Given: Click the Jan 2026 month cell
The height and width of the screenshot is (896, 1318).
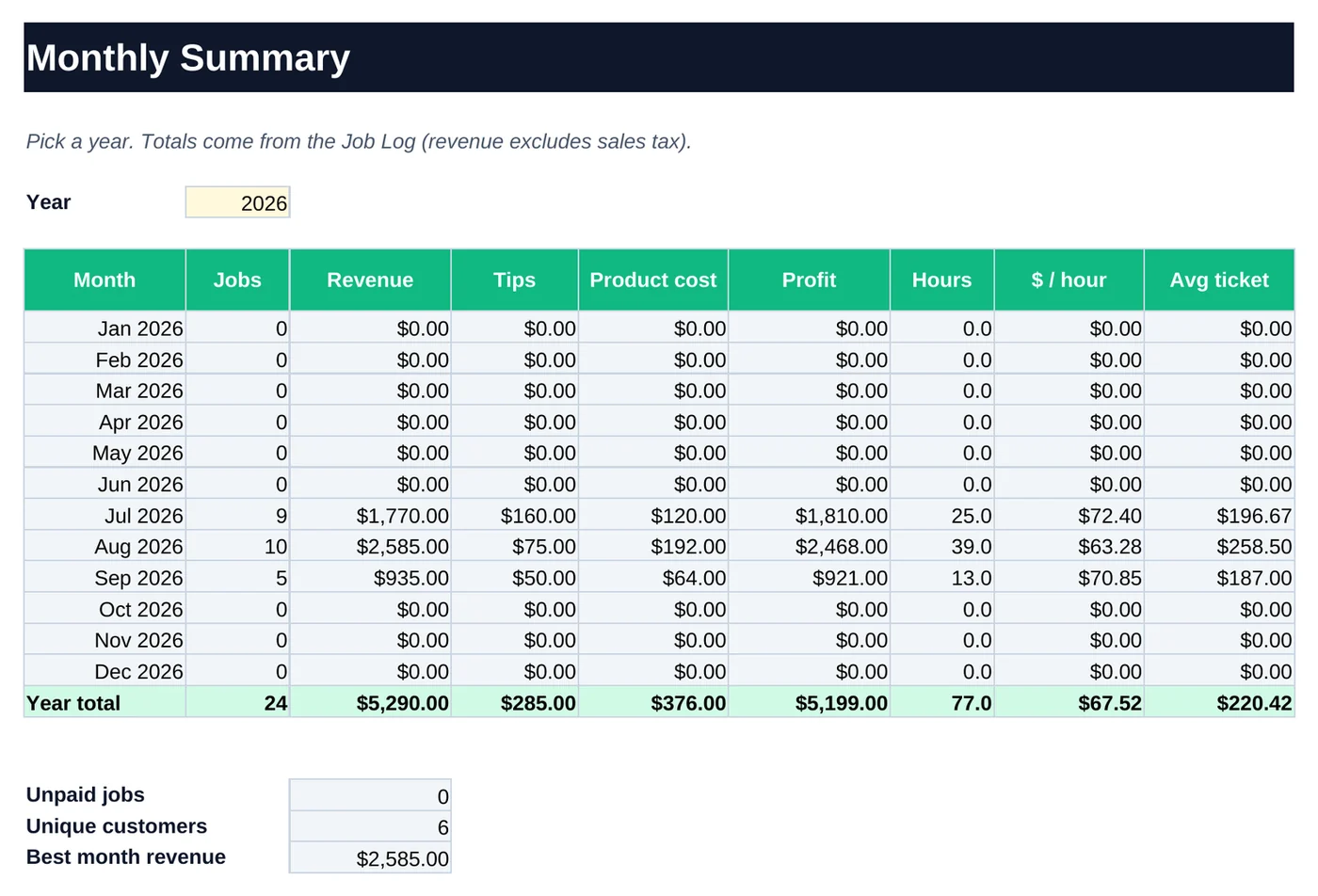Looking at the screenshot, I should pyautogui.click(x=104, y=328).
